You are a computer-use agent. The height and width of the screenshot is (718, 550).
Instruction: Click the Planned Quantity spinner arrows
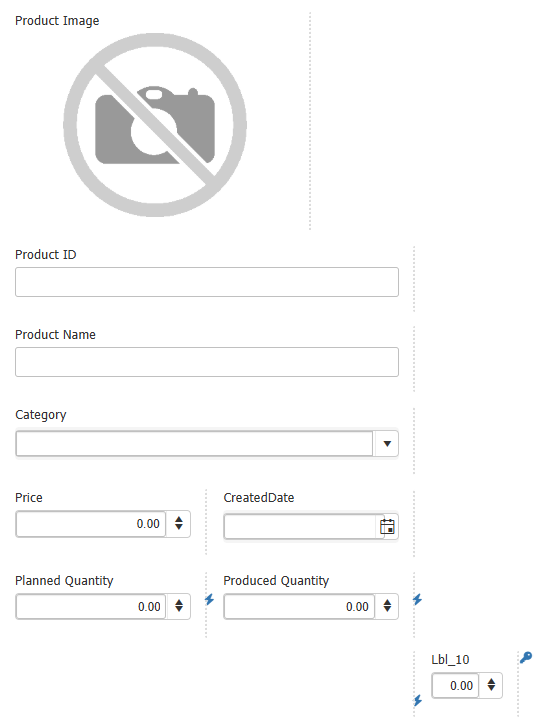coord(179,606)
